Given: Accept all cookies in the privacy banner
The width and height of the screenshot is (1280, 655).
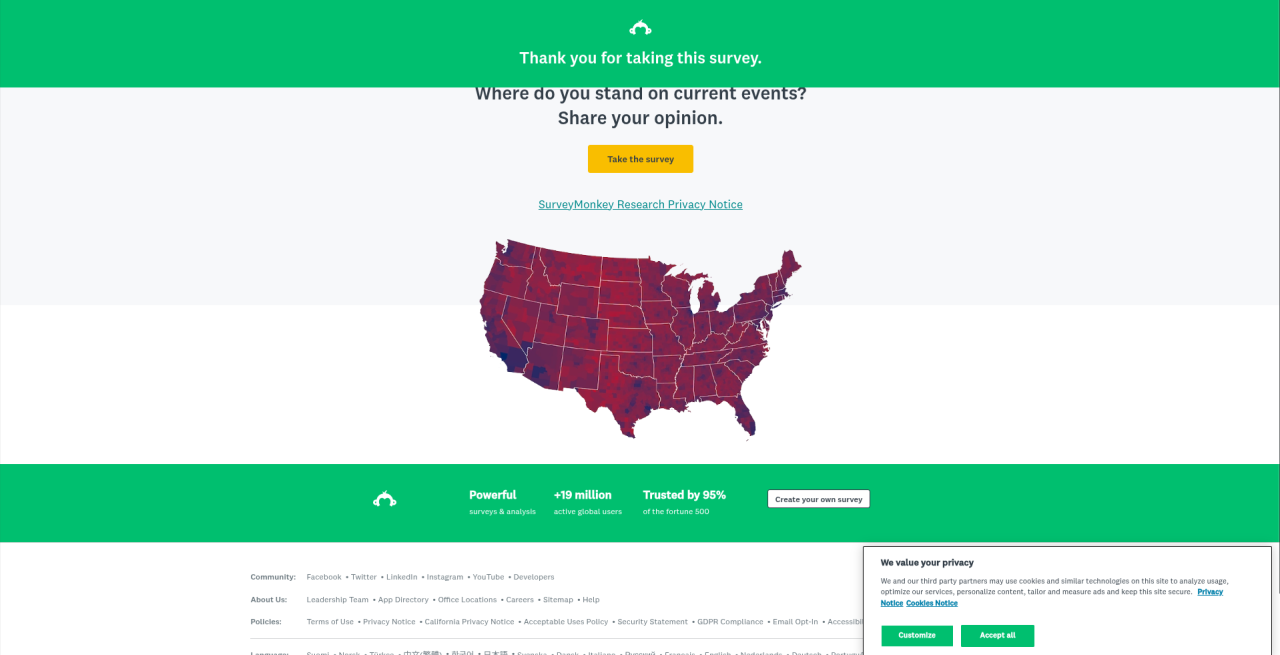Looking at the screenshot, I should pyautogui.click(x=997, y=635).
